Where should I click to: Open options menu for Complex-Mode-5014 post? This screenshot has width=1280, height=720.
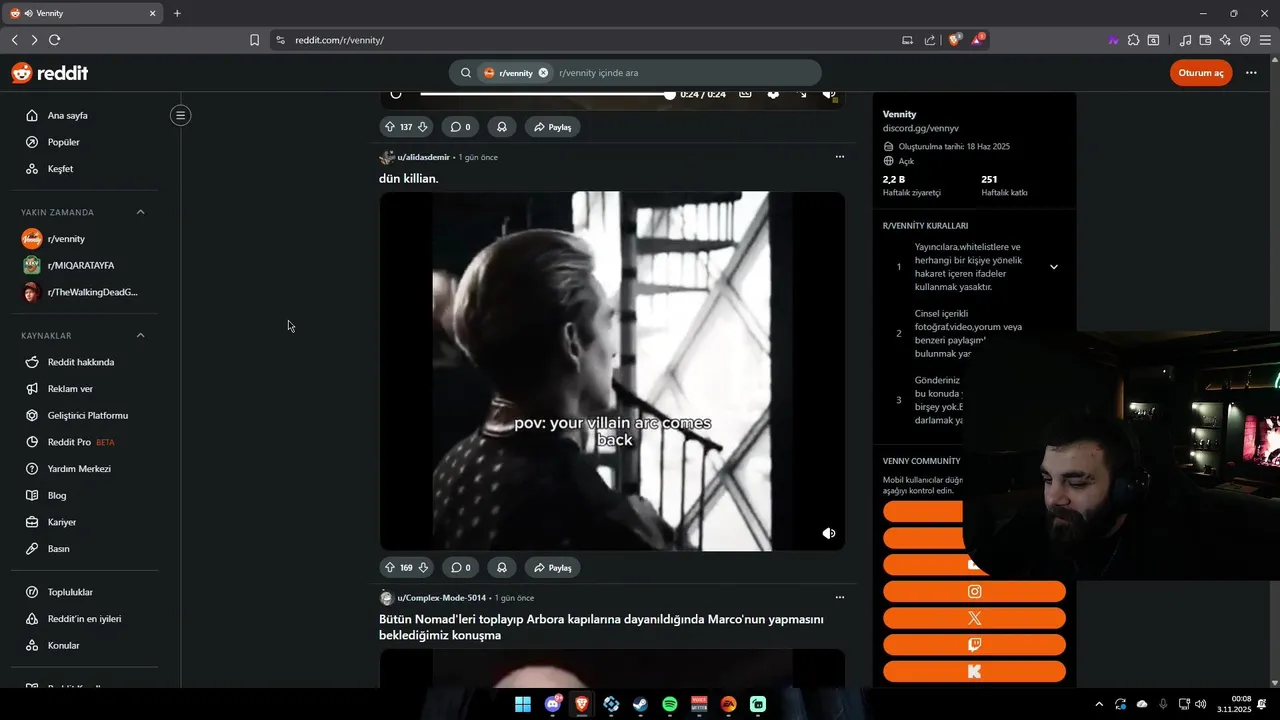(839, 598)
